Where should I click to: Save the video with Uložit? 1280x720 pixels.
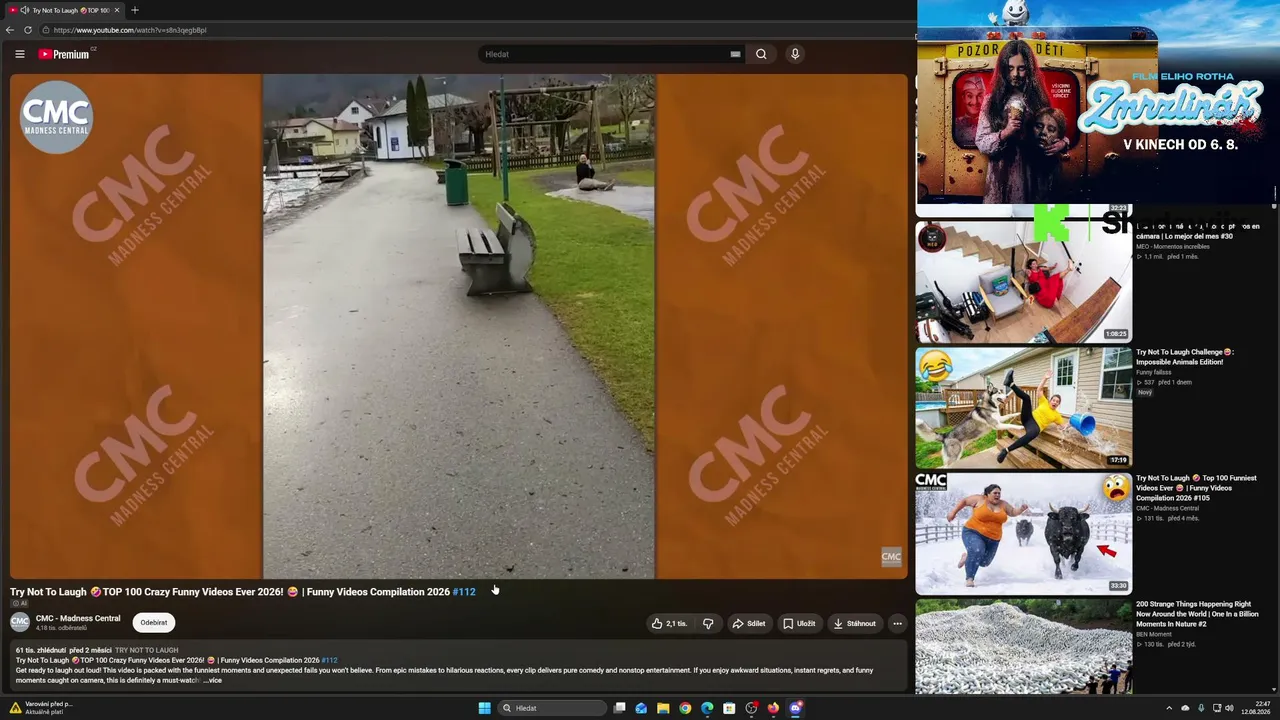(799, 623)
